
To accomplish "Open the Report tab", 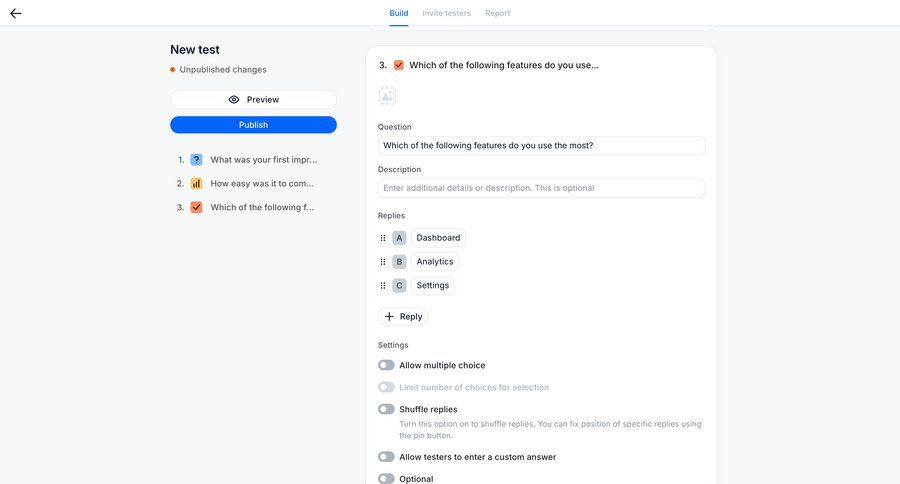I will coord(497,13).
